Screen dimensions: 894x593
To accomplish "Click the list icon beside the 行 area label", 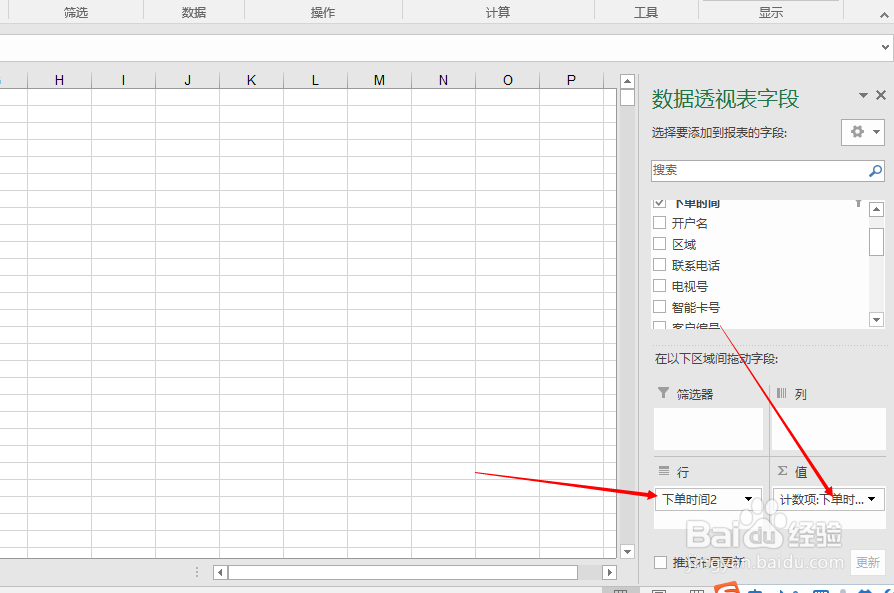I will [x=665, y=470].
